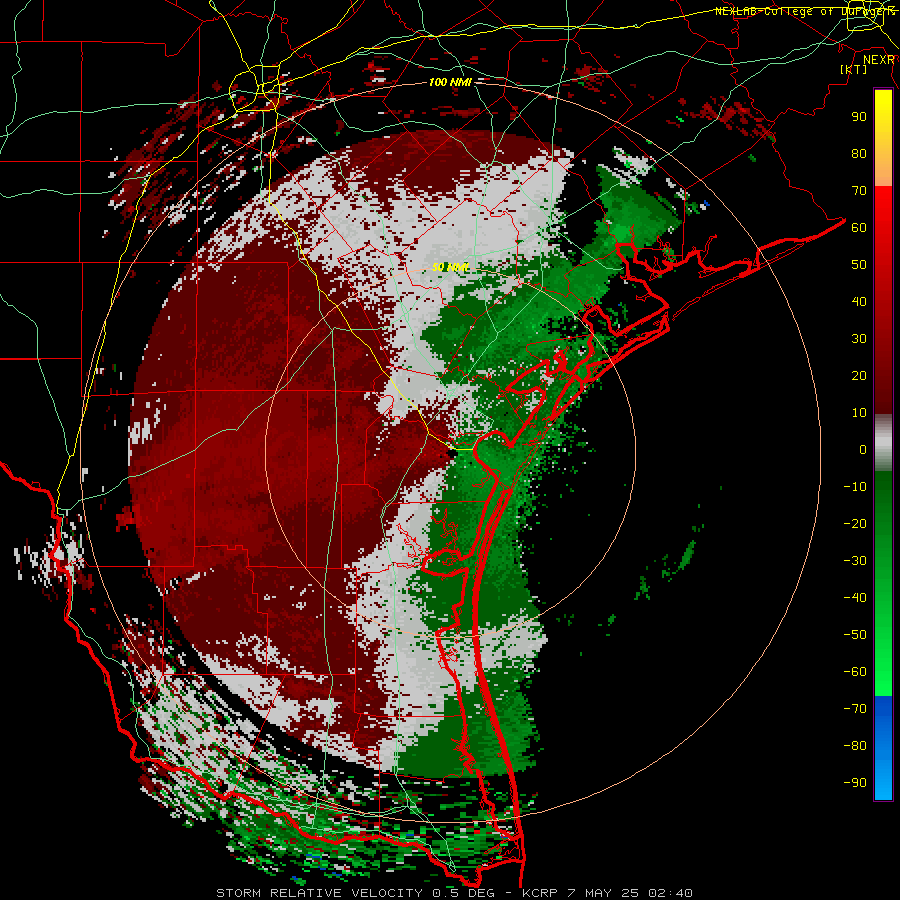Click the storm relative velocity caption at bottom
The height and width of the screenshot is (900, 900).
[x=454, y=893]
